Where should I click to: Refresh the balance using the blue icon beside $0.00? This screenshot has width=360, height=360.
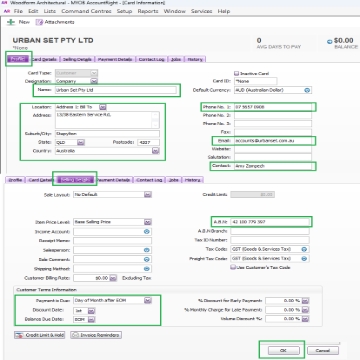point(330,42)
